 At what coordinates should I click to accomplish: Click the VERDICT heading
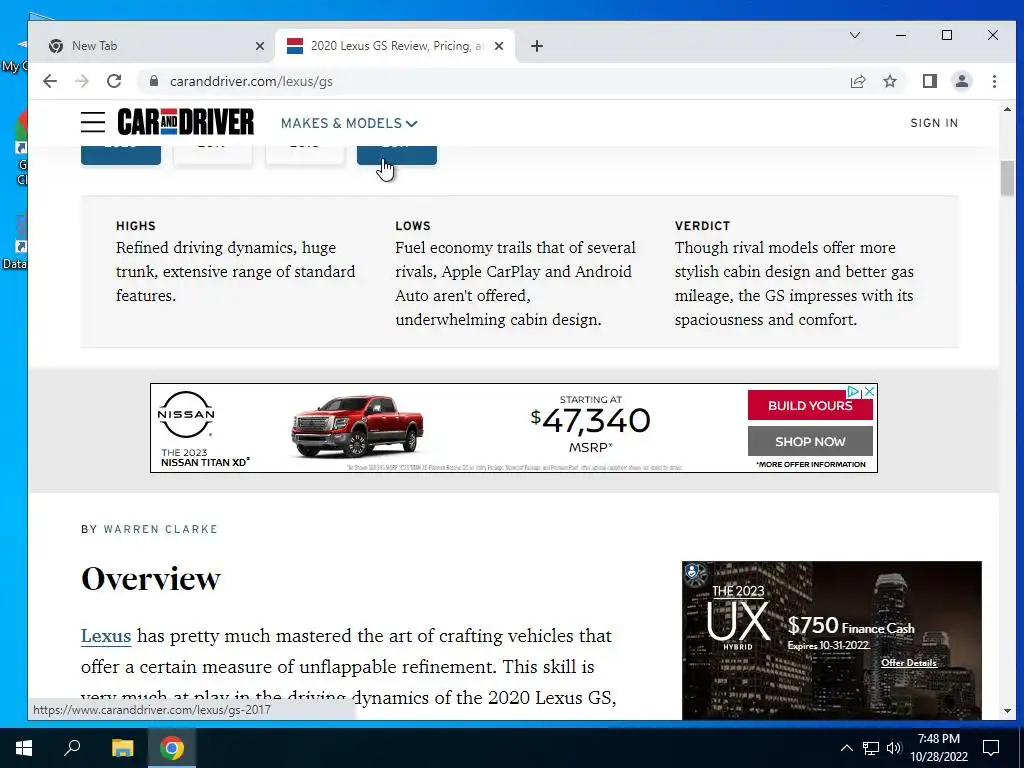click(702, 226)
